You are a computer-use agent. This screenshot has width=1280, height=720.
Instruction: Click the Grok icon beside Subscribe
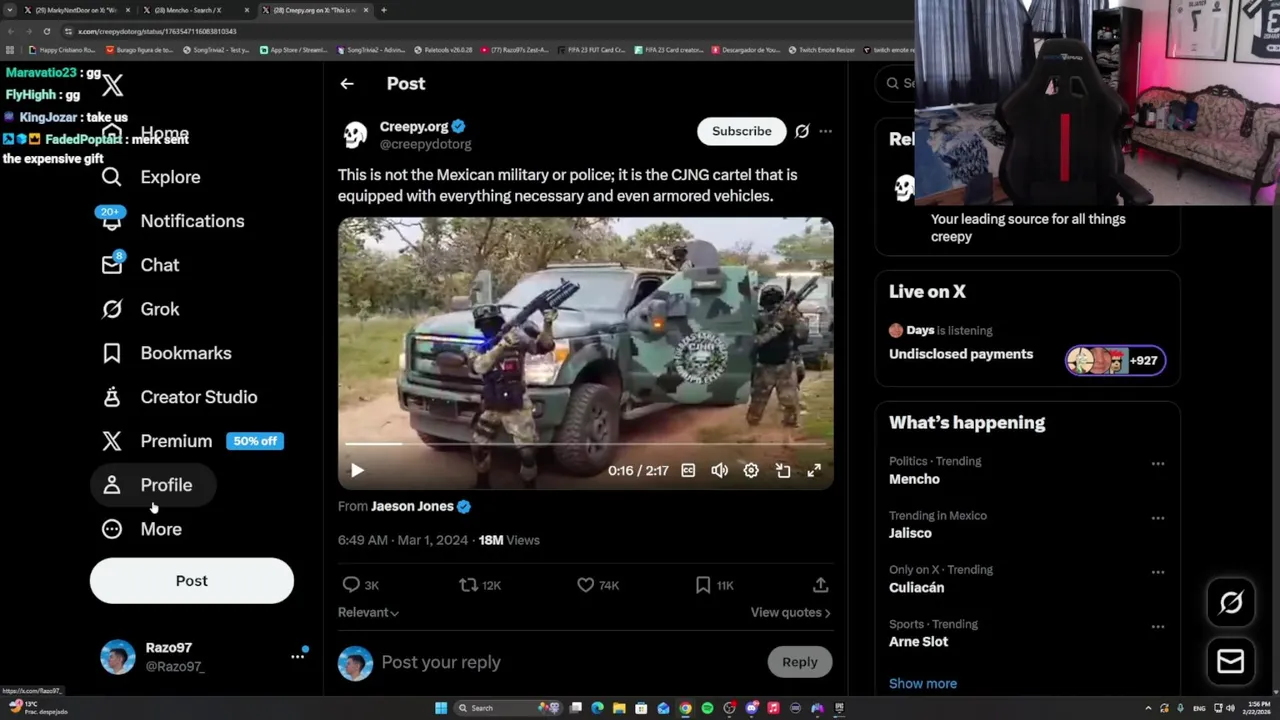[802, 131]
